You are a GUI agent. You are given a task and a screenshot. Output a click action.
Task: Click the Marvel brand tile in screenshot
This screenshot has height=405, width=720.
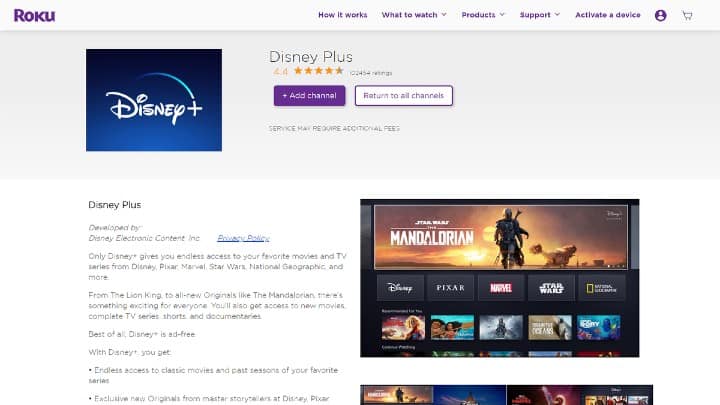501,288
